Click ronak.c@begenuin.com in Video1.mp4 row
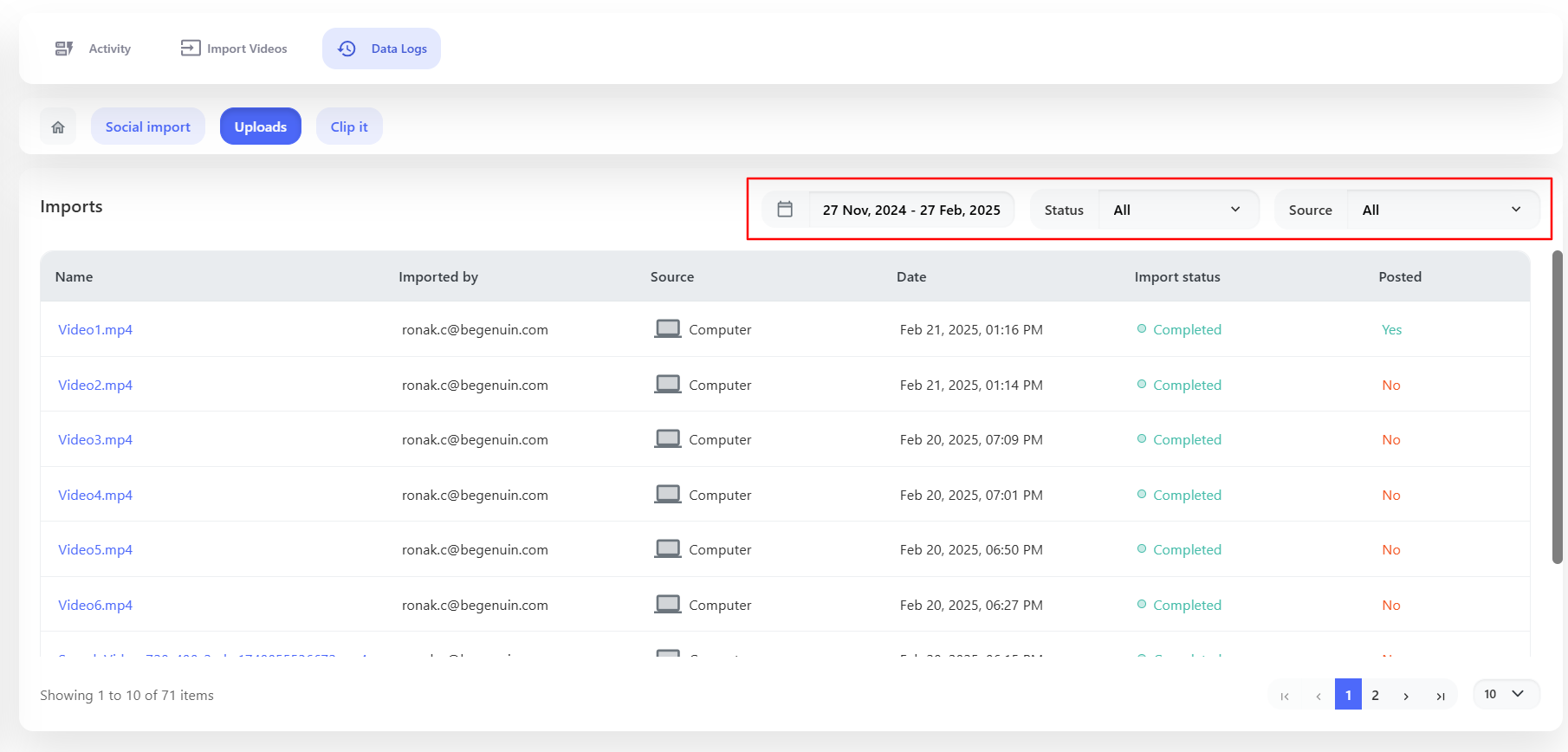The image size is (1568, 752). 475,329
